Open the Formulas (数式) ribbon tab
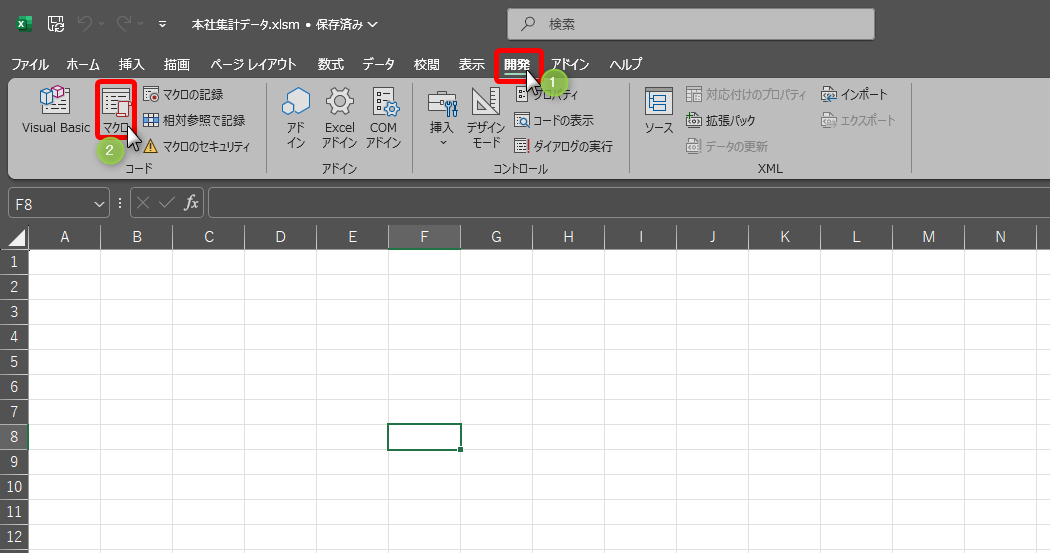1050x553 pixels. (331, 64)
